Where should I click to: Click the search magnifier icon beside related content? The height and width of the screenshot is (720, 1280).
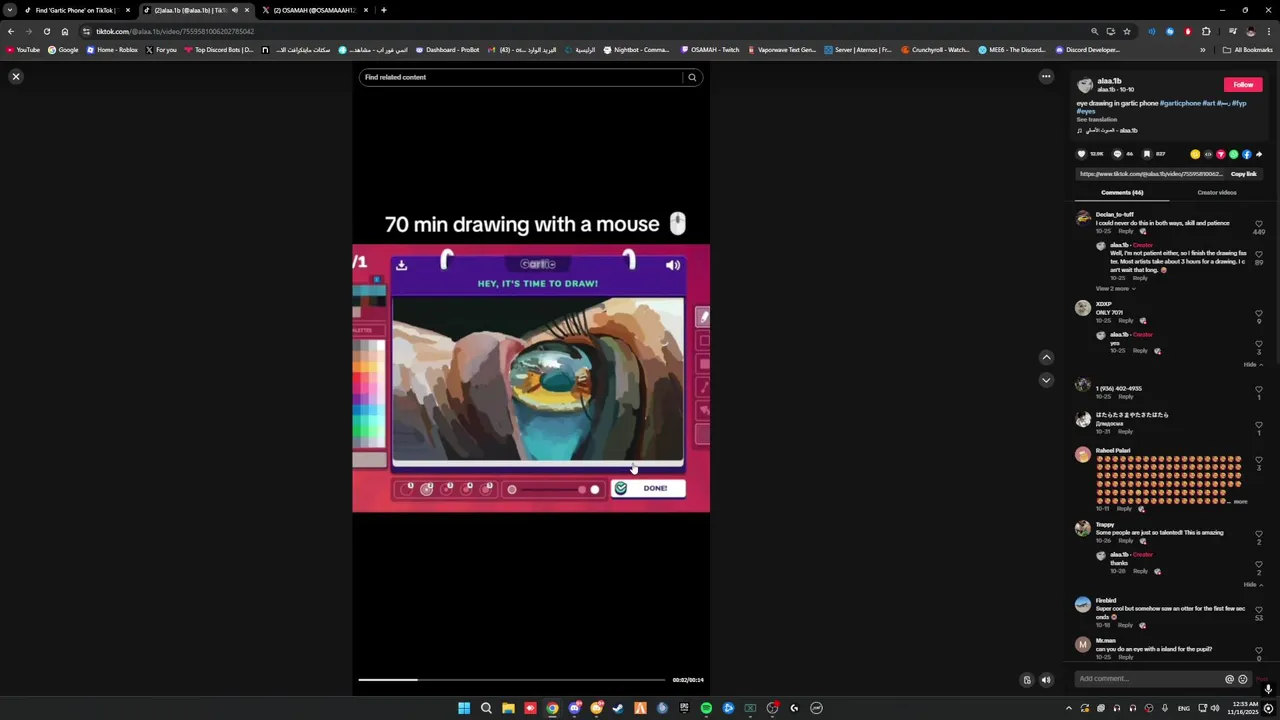(692, 77)
